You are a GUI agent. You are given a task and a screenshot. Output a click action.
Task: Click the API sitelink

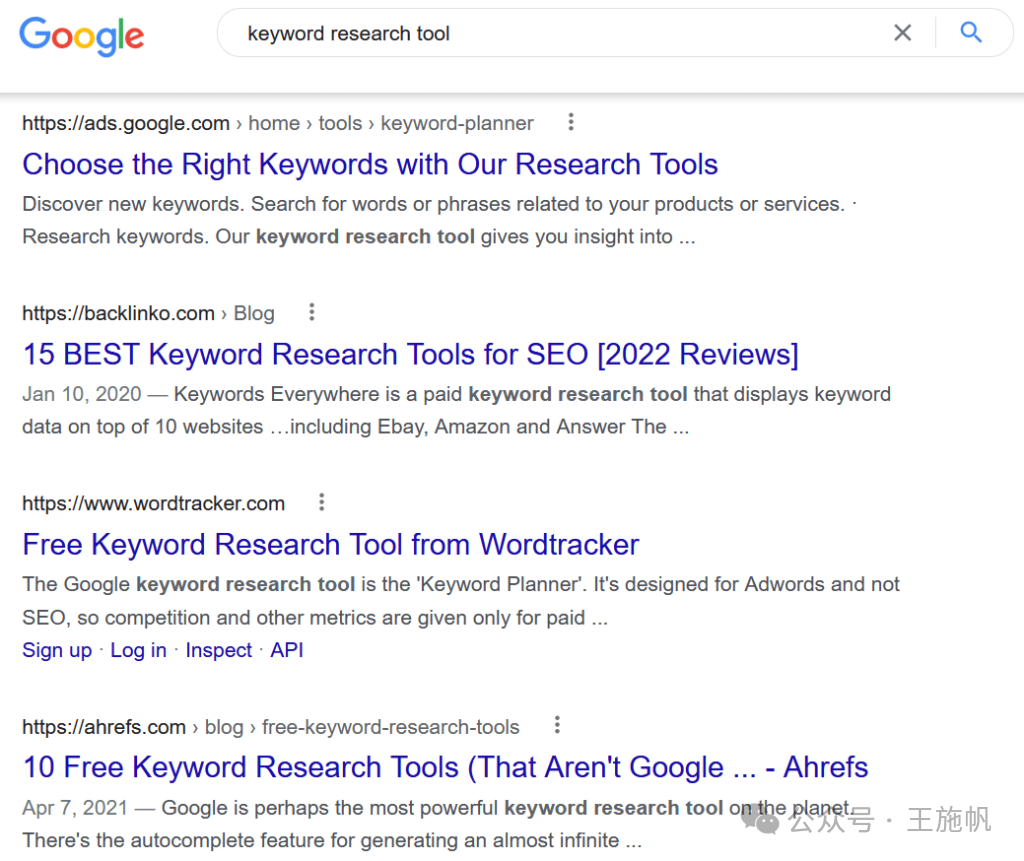point(287,650)
